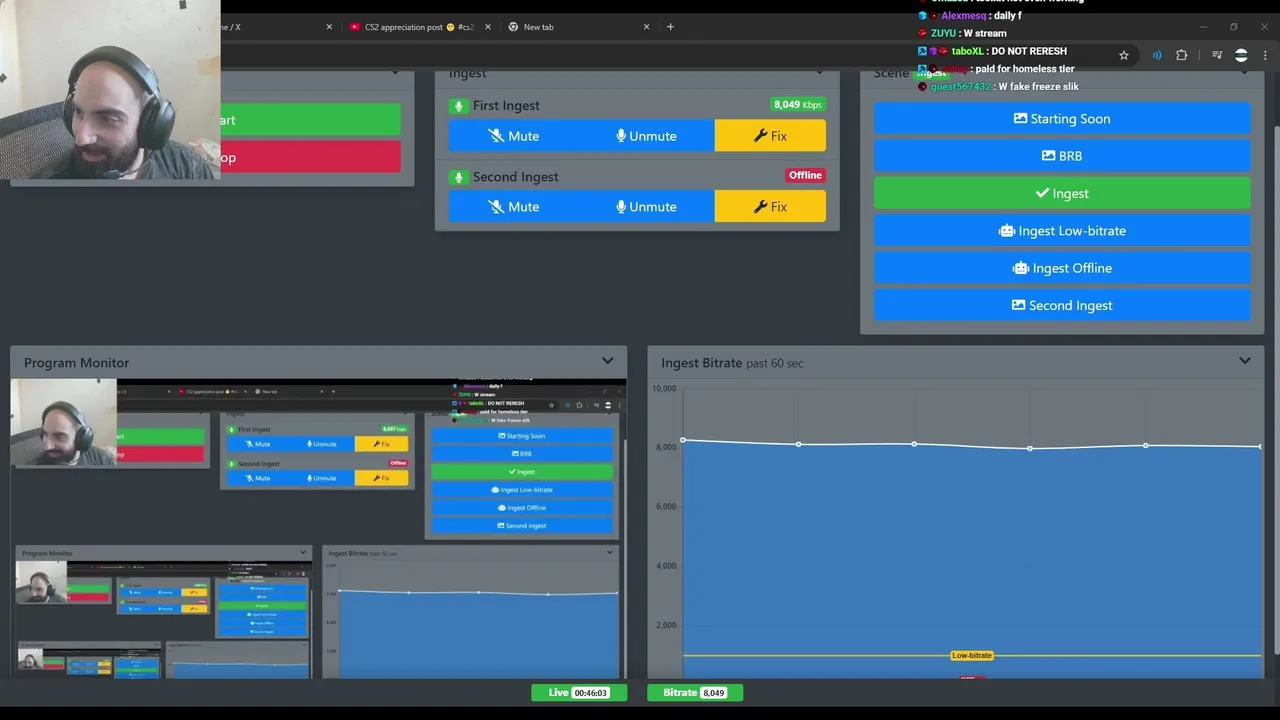1280x720 pixels.
Task: Select the active green Ingest scene
Action: [x=1062, y=193]
